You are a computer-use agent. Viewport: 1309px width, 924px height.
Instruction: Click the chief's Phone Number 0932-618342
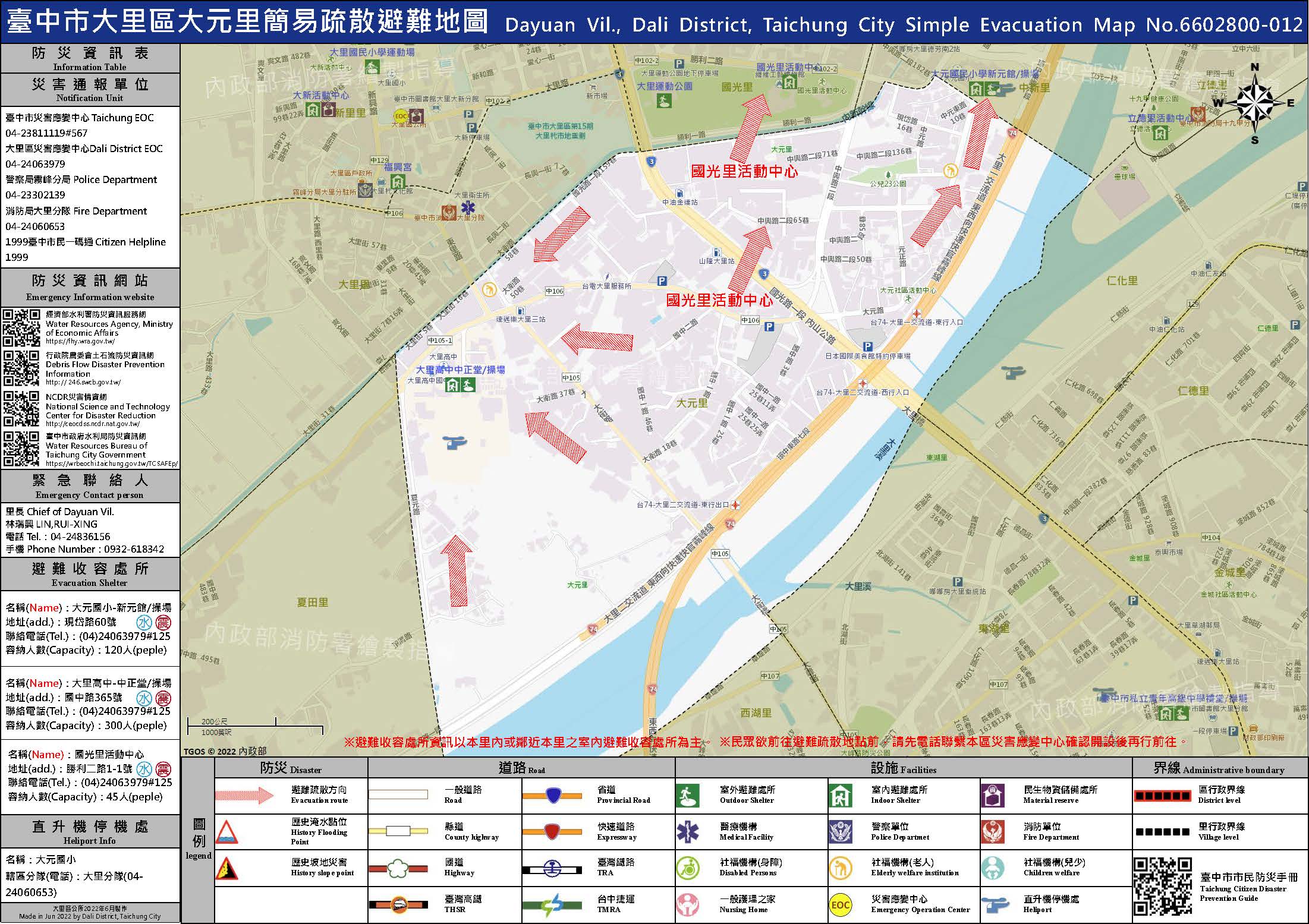coord(134,549)
